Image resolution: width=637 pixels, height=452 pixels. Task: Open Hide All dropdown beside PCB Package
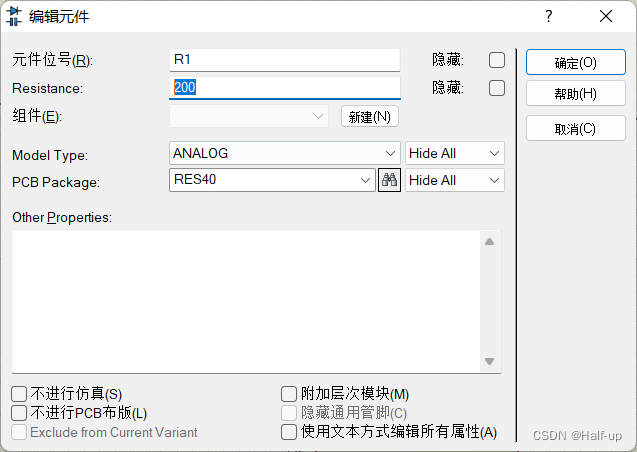click(455, 180)
